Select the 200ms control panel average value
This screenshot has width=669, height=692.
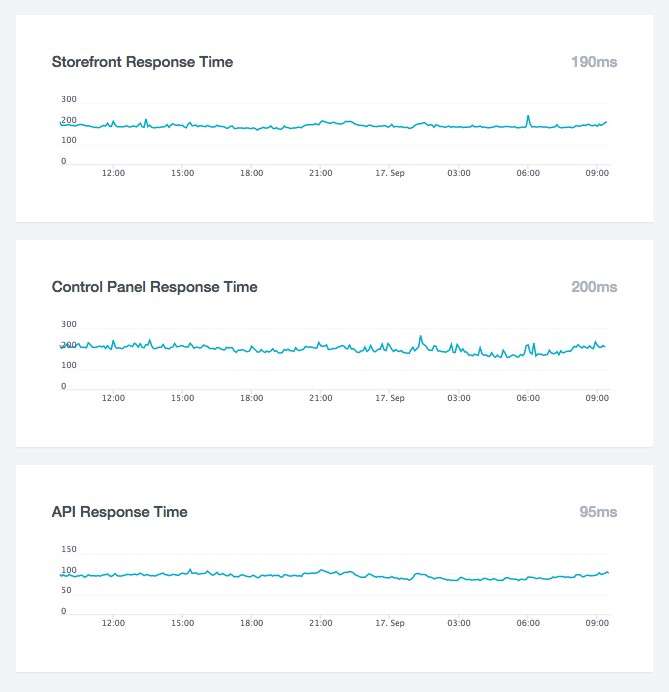point(594,287)
